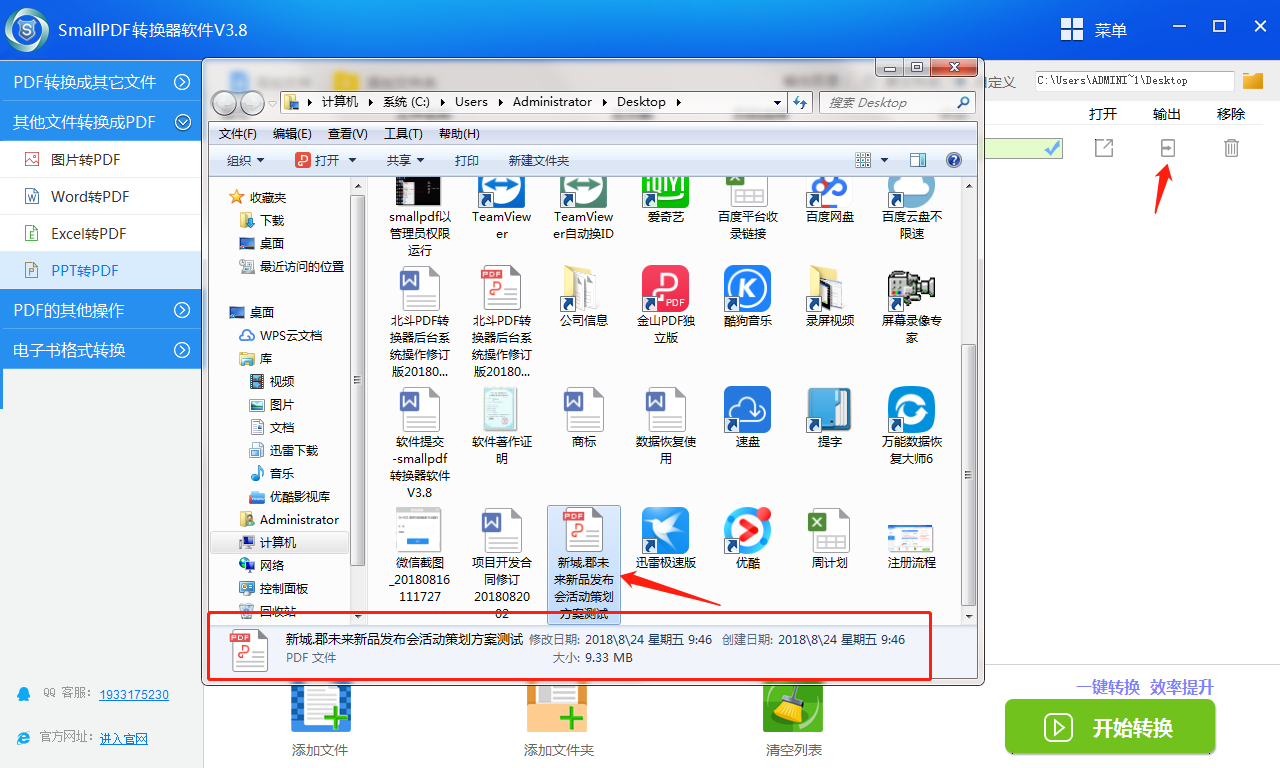Image resolution: width=1280 pixels, height=768 pixels.
Task: Click the trash remove icon in SmallPDF list
Action: click(x=1231, y=148)
